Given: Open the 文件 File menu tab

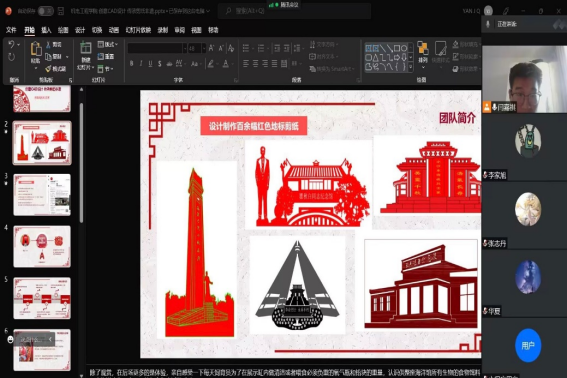Looking at the screenshot, I should coord(11,30).
